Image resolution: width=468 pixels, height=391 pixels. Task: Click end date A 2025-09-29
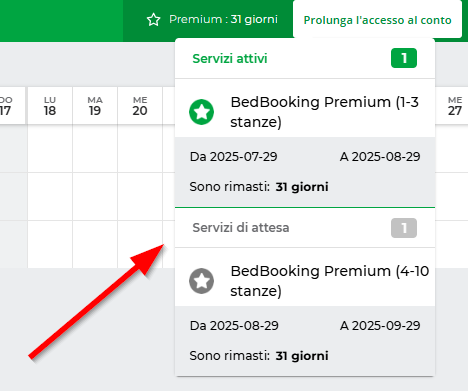pyautogui.click(x=380, y=326)
